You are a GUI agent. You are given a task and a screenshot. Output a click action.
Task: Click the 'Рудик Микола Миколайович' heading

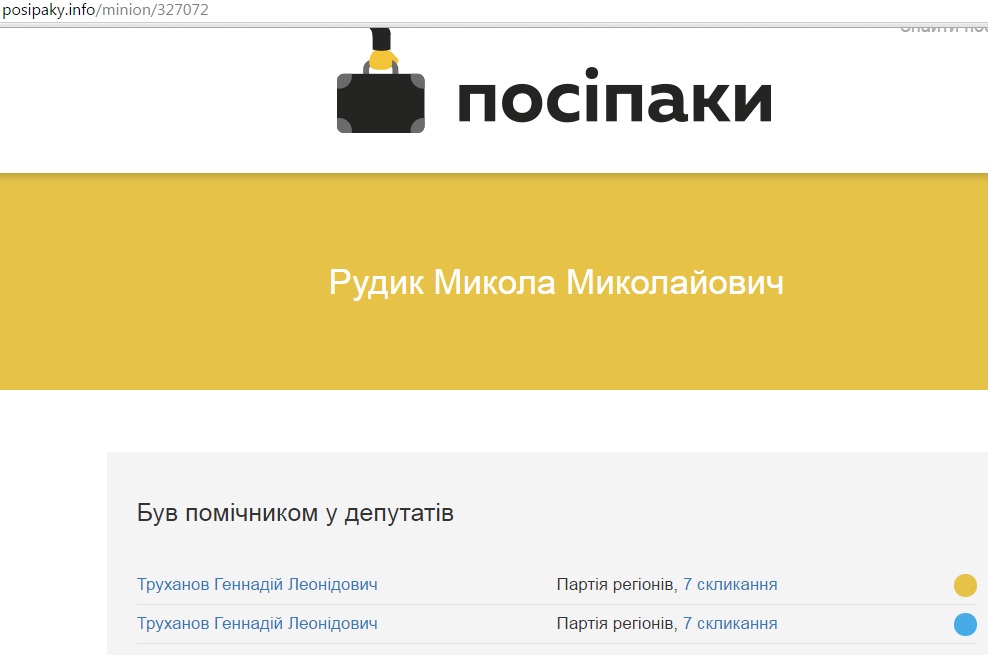556,283
